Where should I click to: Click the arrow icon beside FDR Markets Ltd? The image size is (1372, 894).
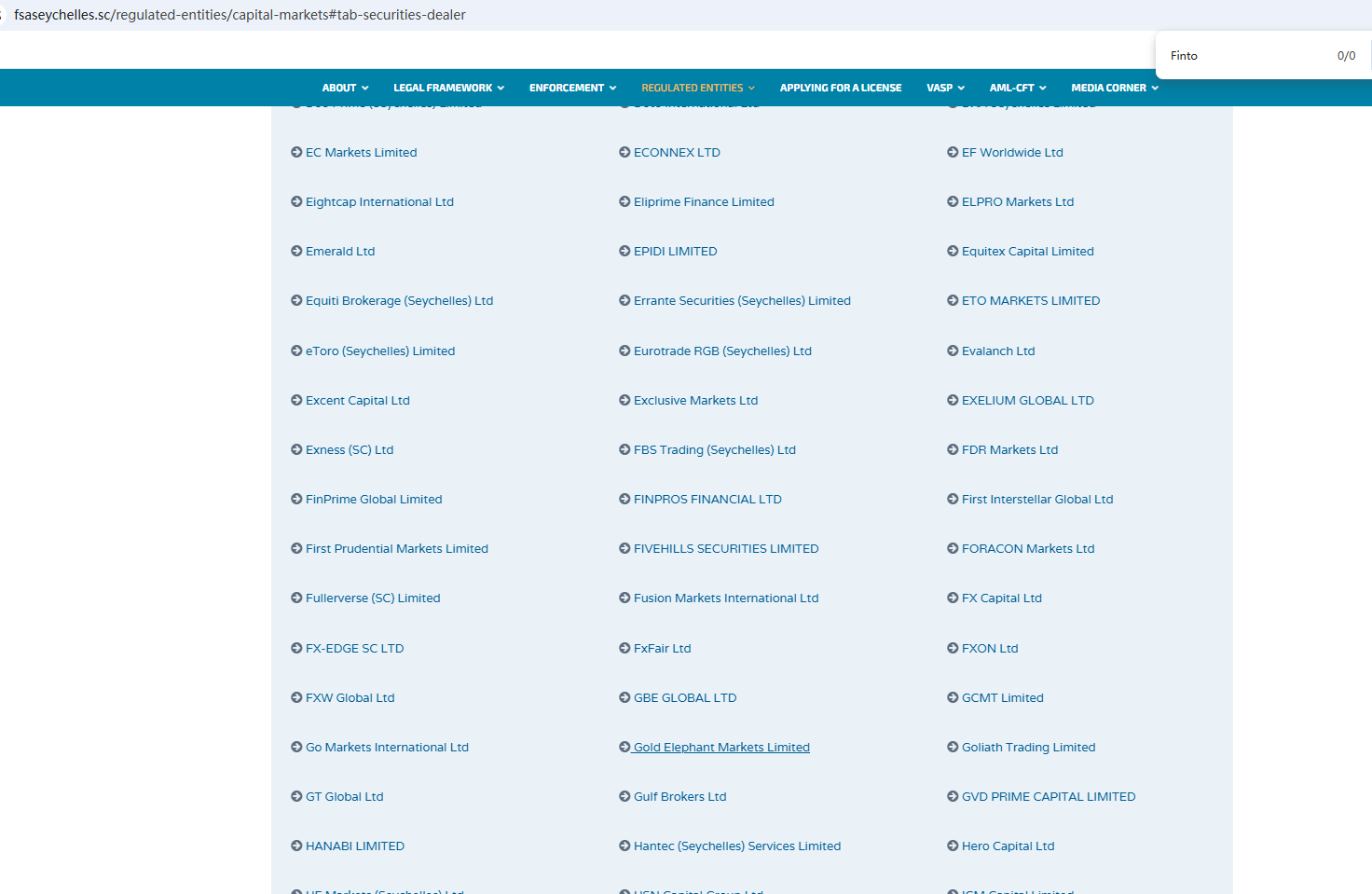click(953, 449)
